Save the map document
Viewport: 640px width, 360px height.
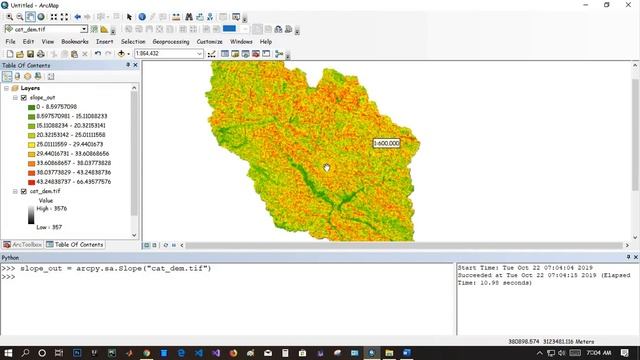pyautogui.click(x=30, y=54)
